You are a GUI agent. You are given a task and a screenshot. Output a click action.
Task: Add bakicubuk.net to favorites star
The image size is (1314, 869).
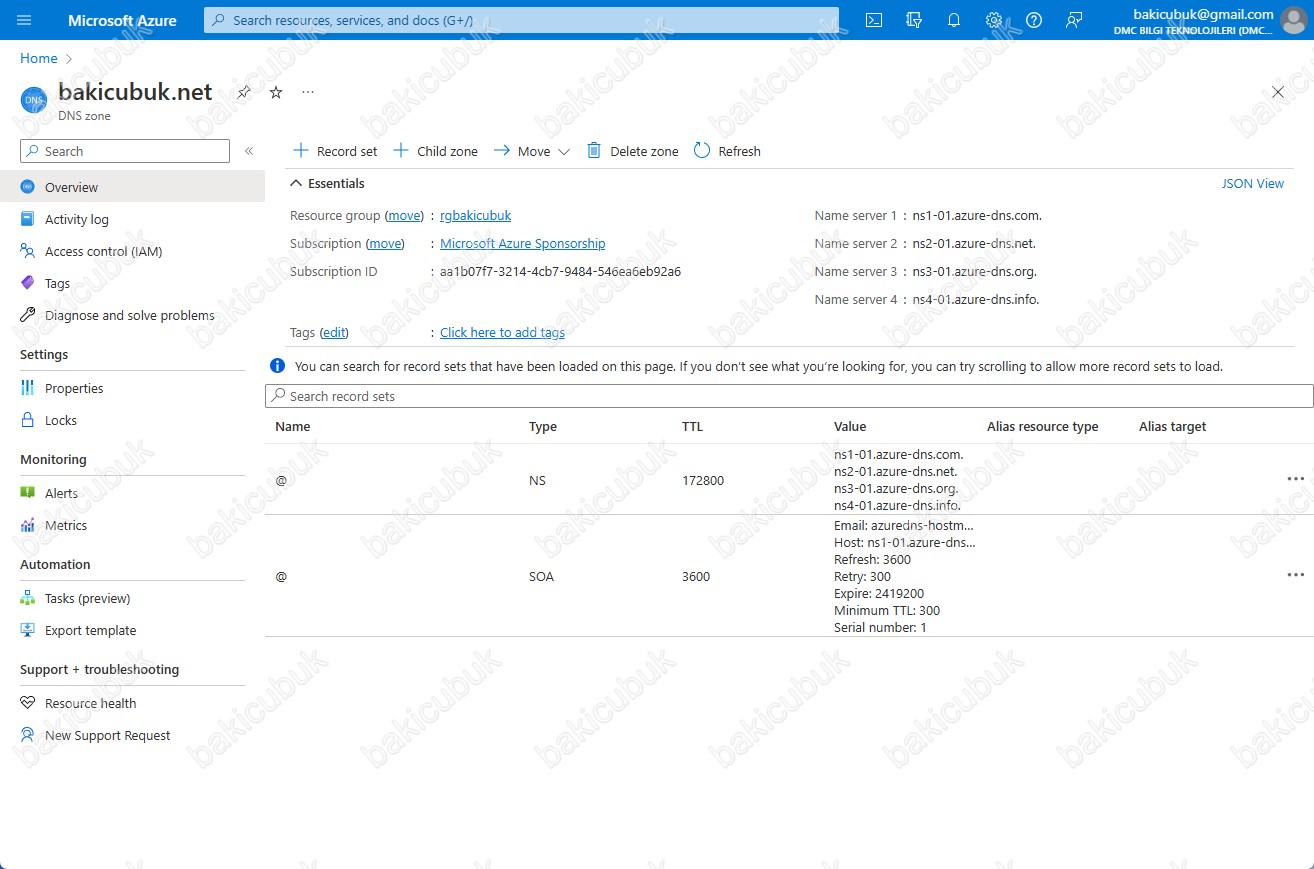tap(276, 92)
